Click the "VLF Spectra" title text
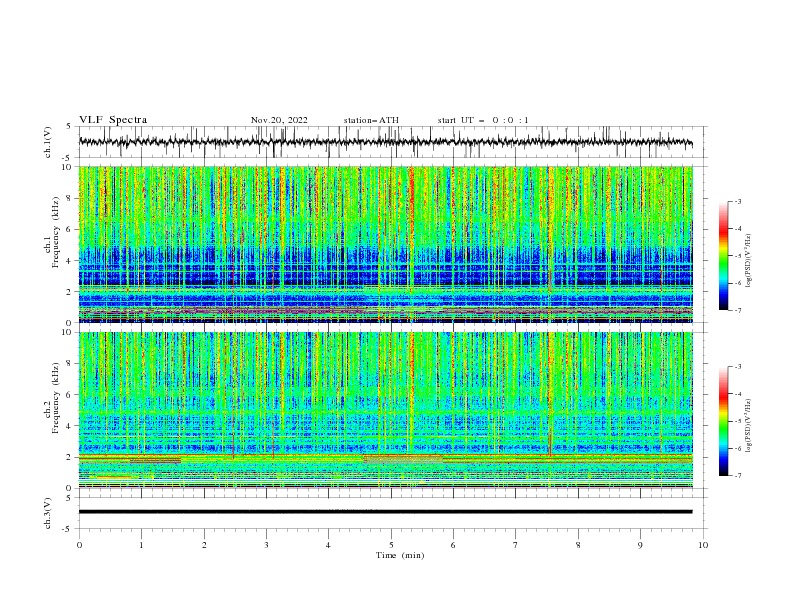The height and width of the screenshot is (612, 792). [113, 120]
